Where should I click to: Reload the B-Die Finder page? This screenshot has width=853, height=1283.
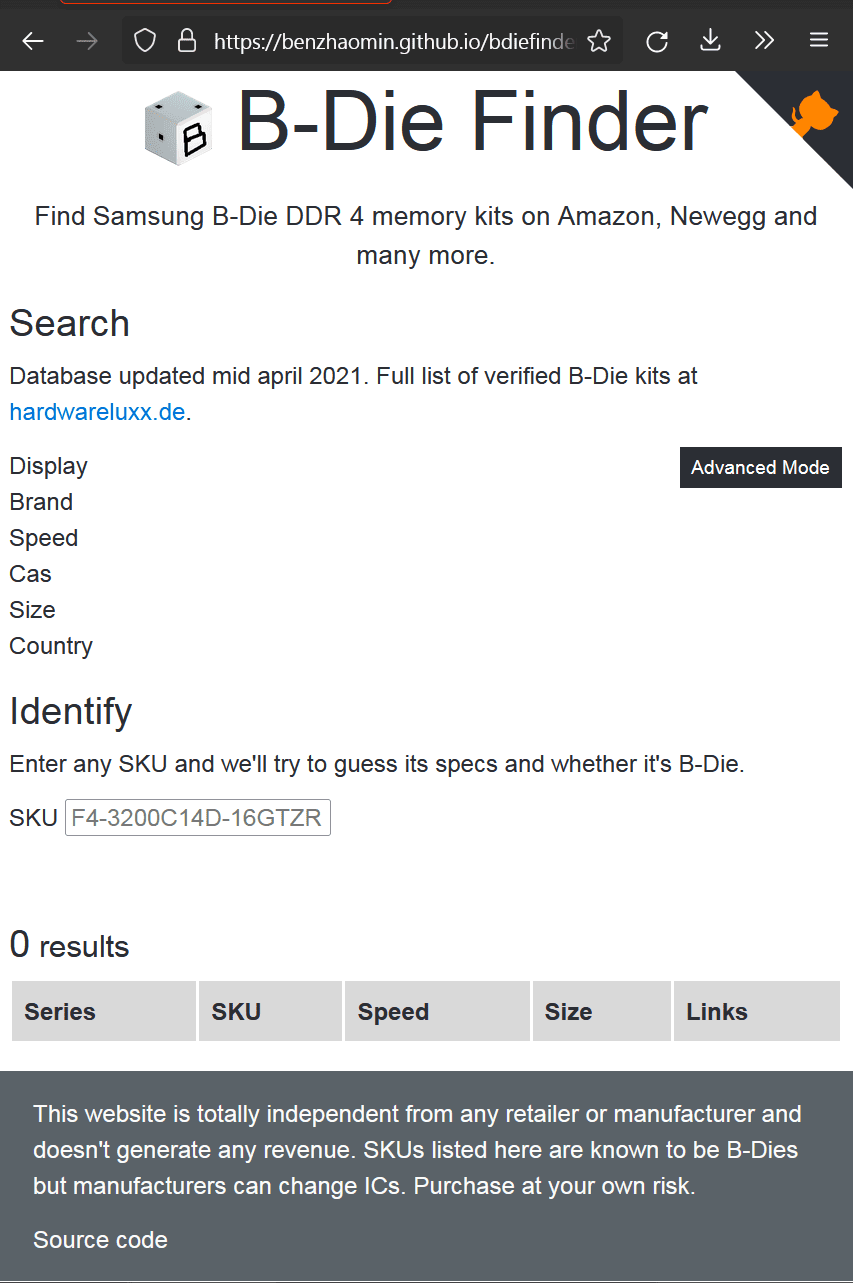click(x=657, y=41)
